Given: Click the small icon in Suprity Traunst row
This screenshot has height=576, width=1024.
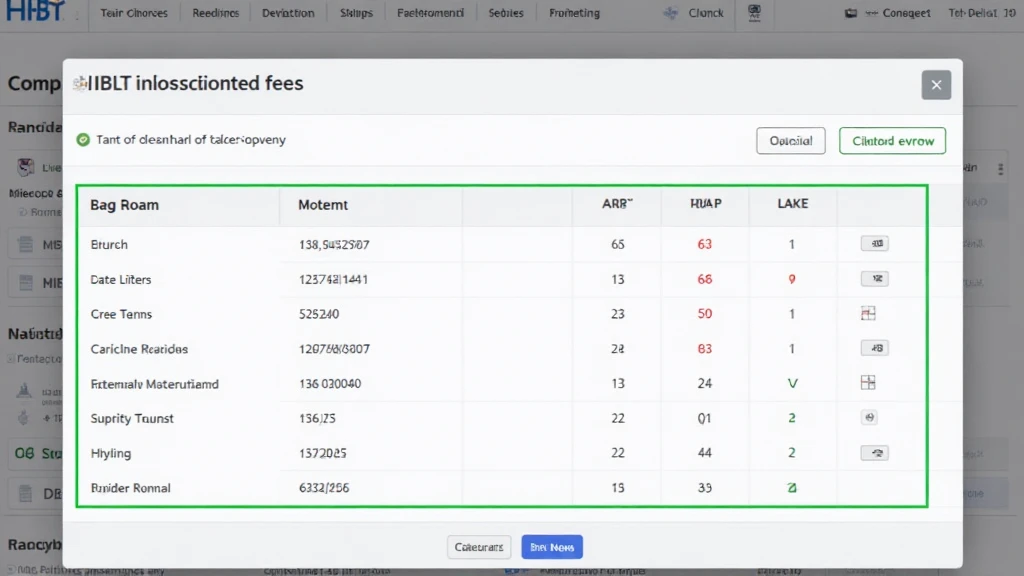Looking at the screenshot, I should [869, 418].
